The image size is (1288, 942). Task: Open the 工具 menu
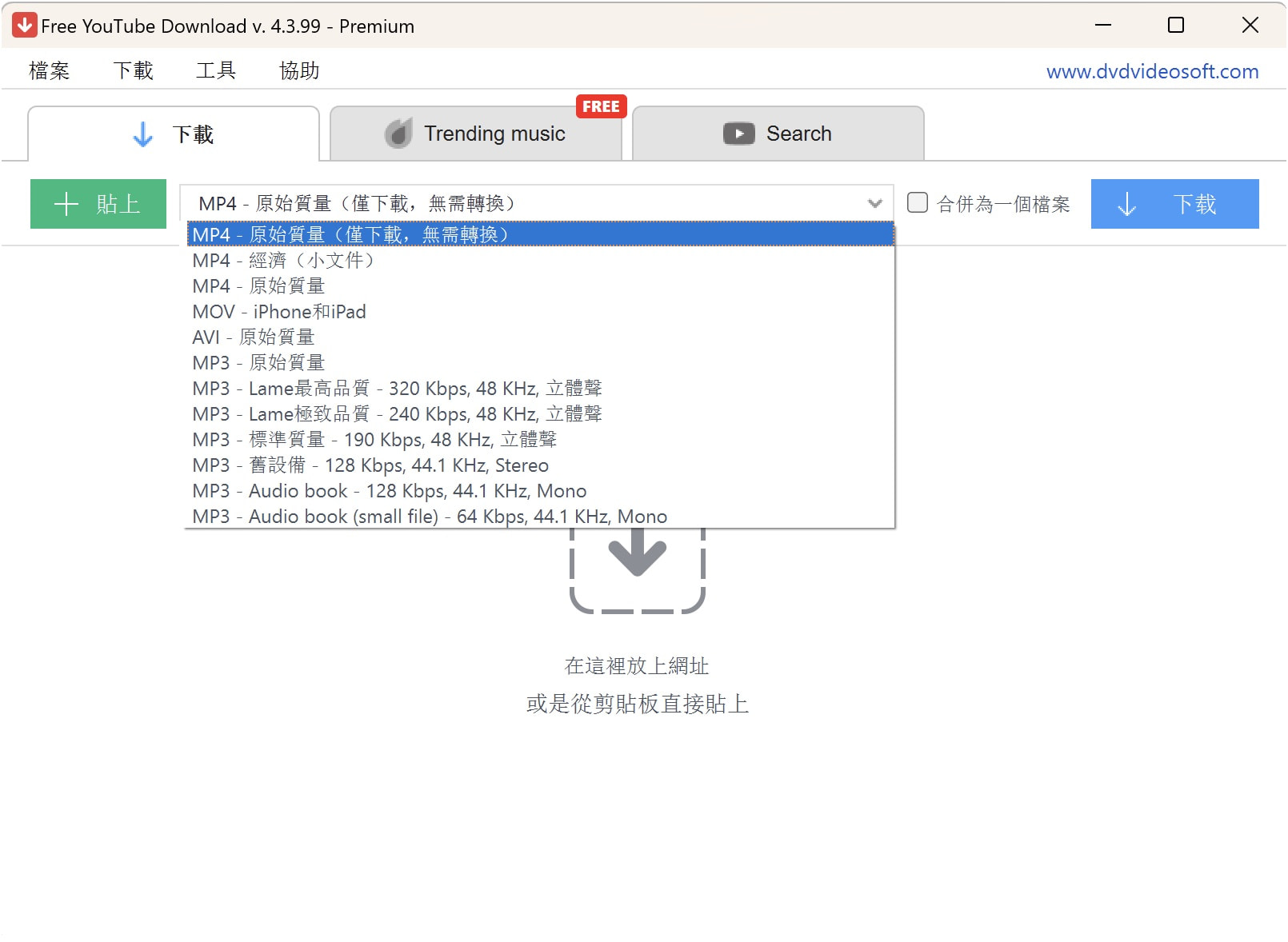click(x=216, y=70)
